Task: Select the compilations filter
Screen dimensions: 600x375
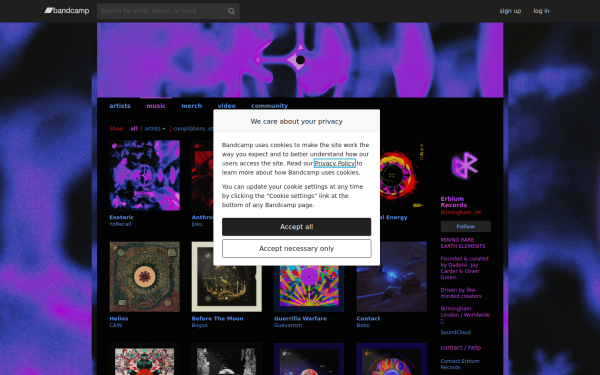Action: pos(193,129)
